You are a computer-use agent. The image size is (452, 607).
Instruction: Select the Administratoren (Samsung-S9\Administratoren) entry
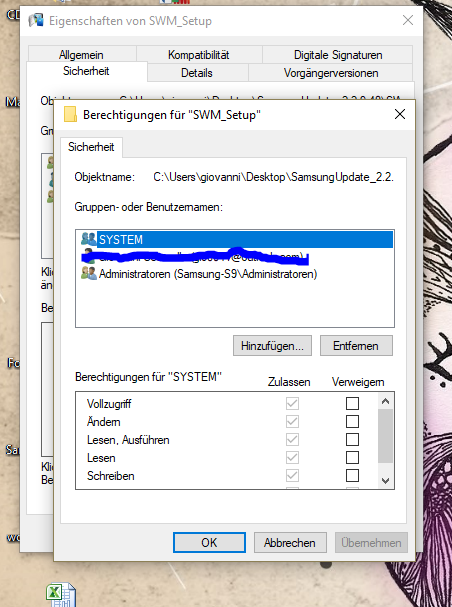click(x=208, y=274)
